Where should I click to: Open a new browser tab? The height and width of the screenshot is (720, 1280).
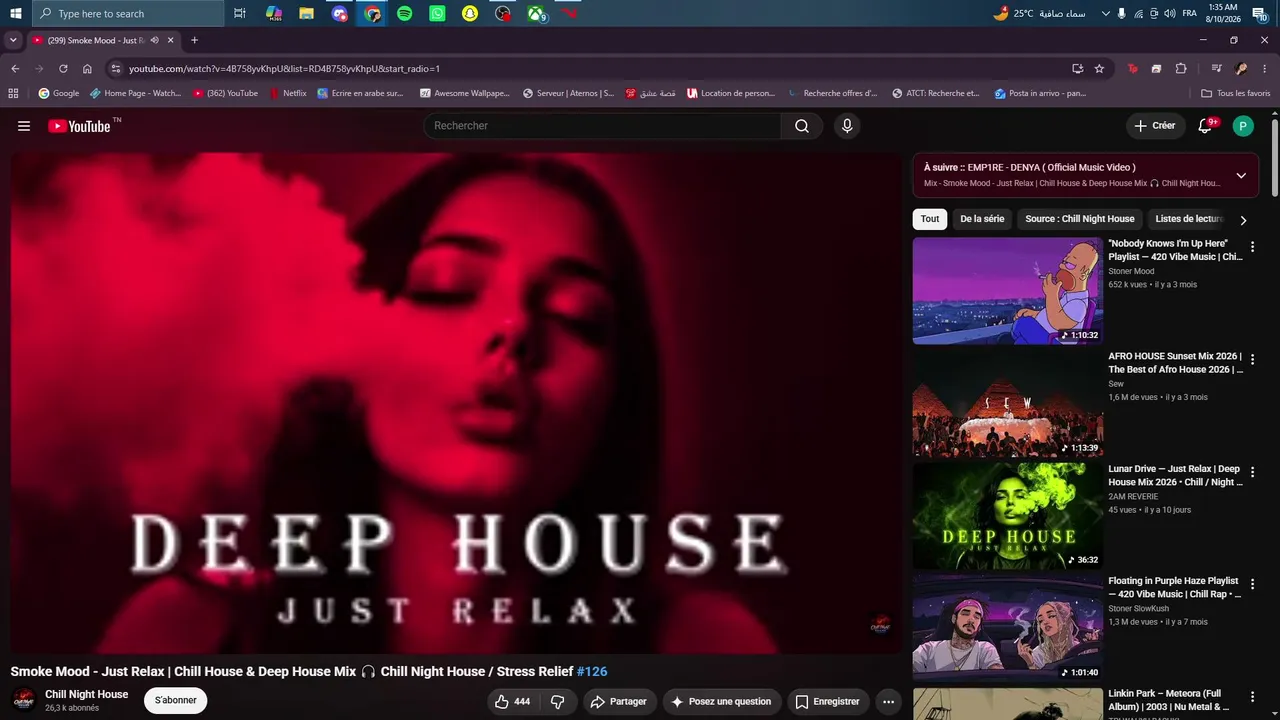tap(194, 41)
